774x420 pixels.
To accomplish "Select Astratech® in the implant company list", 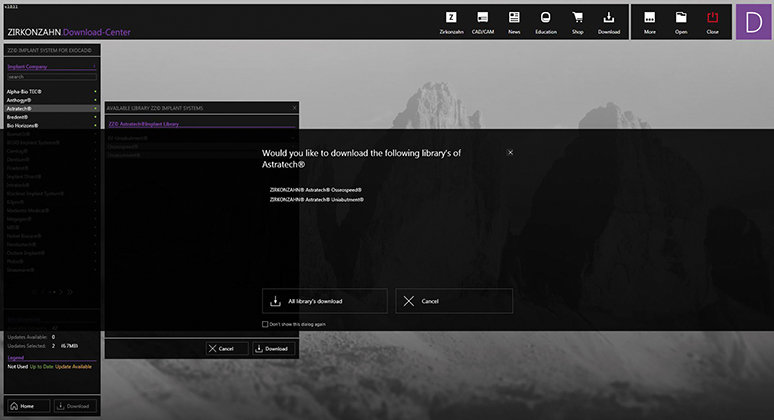I will point(40,108).
